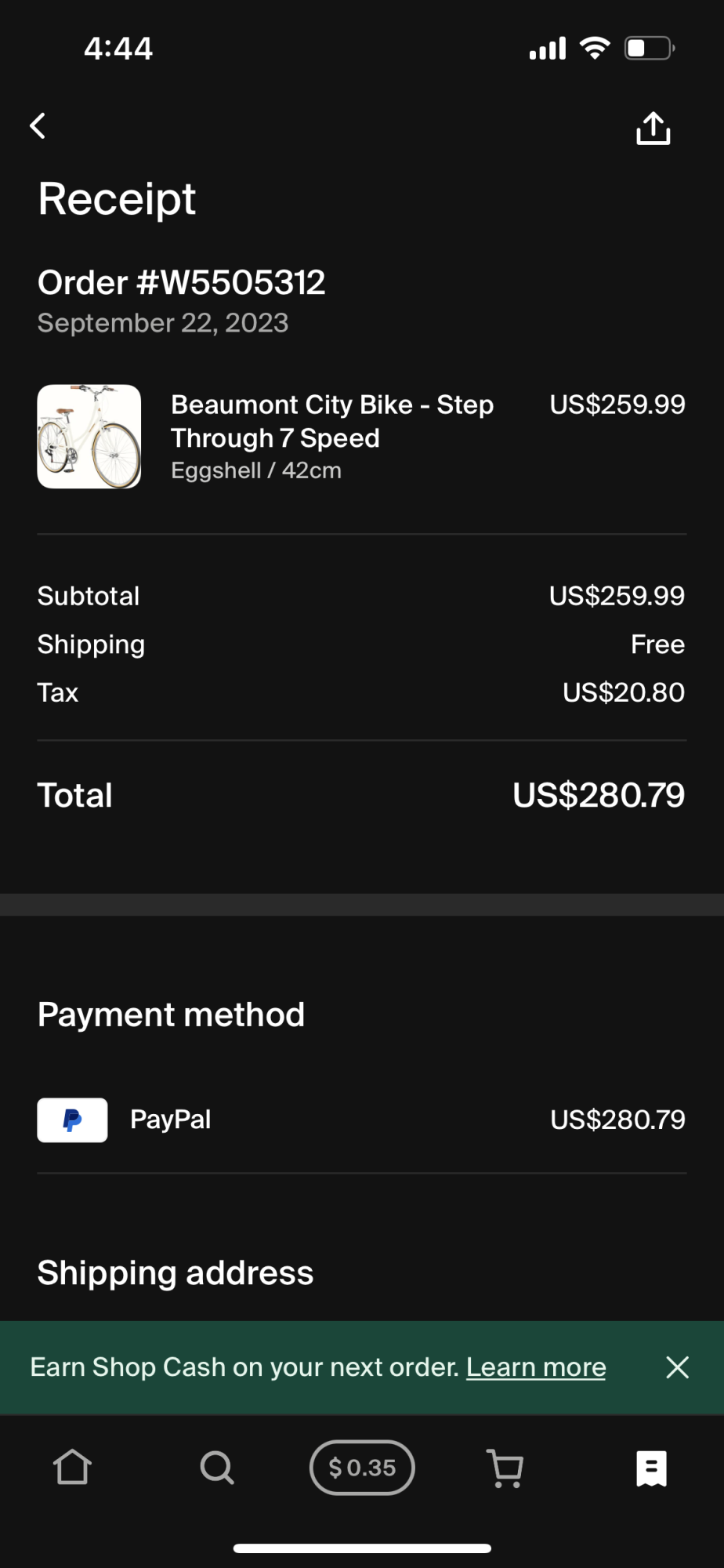Tap the PayPal logo icon

[73, 1120]
